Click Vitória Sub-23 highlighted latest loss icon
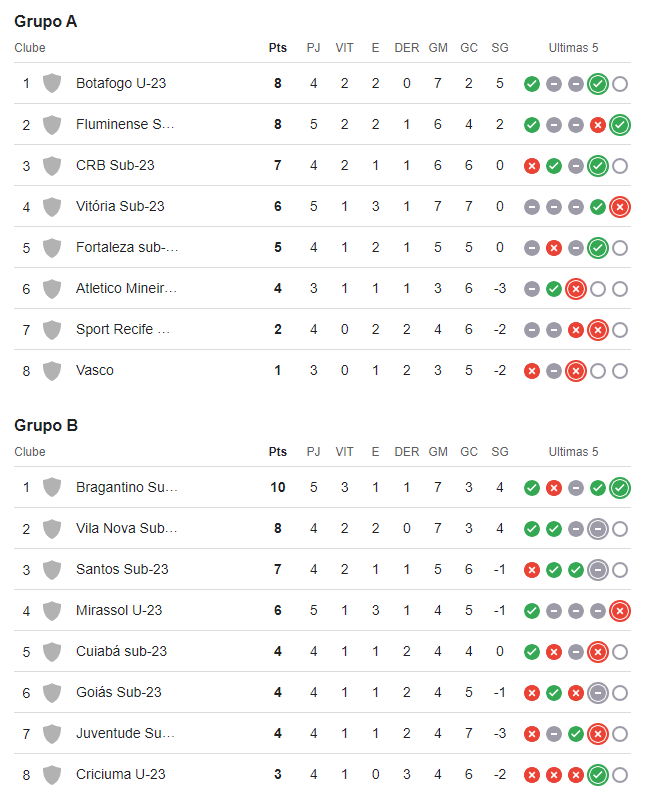The width and height of the screenshot is (665, 805). (620, 207)
